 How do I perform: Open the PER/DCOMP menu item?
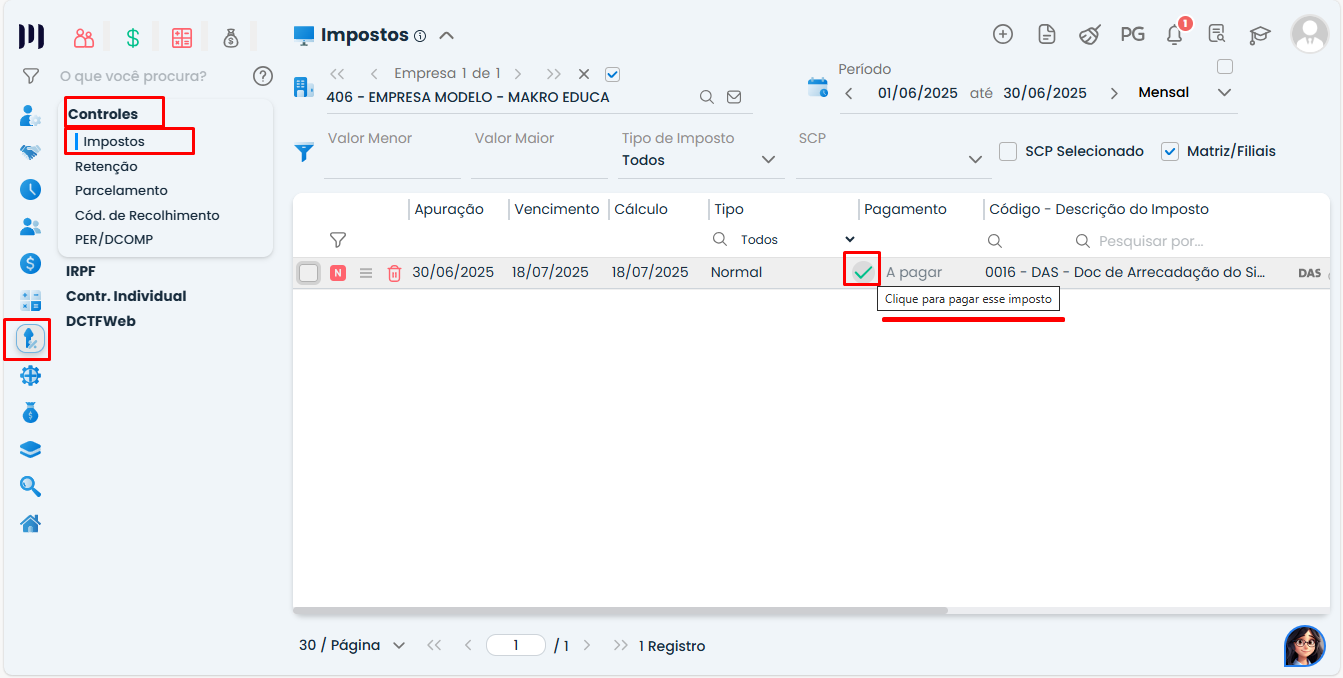[x=114, y=240]
